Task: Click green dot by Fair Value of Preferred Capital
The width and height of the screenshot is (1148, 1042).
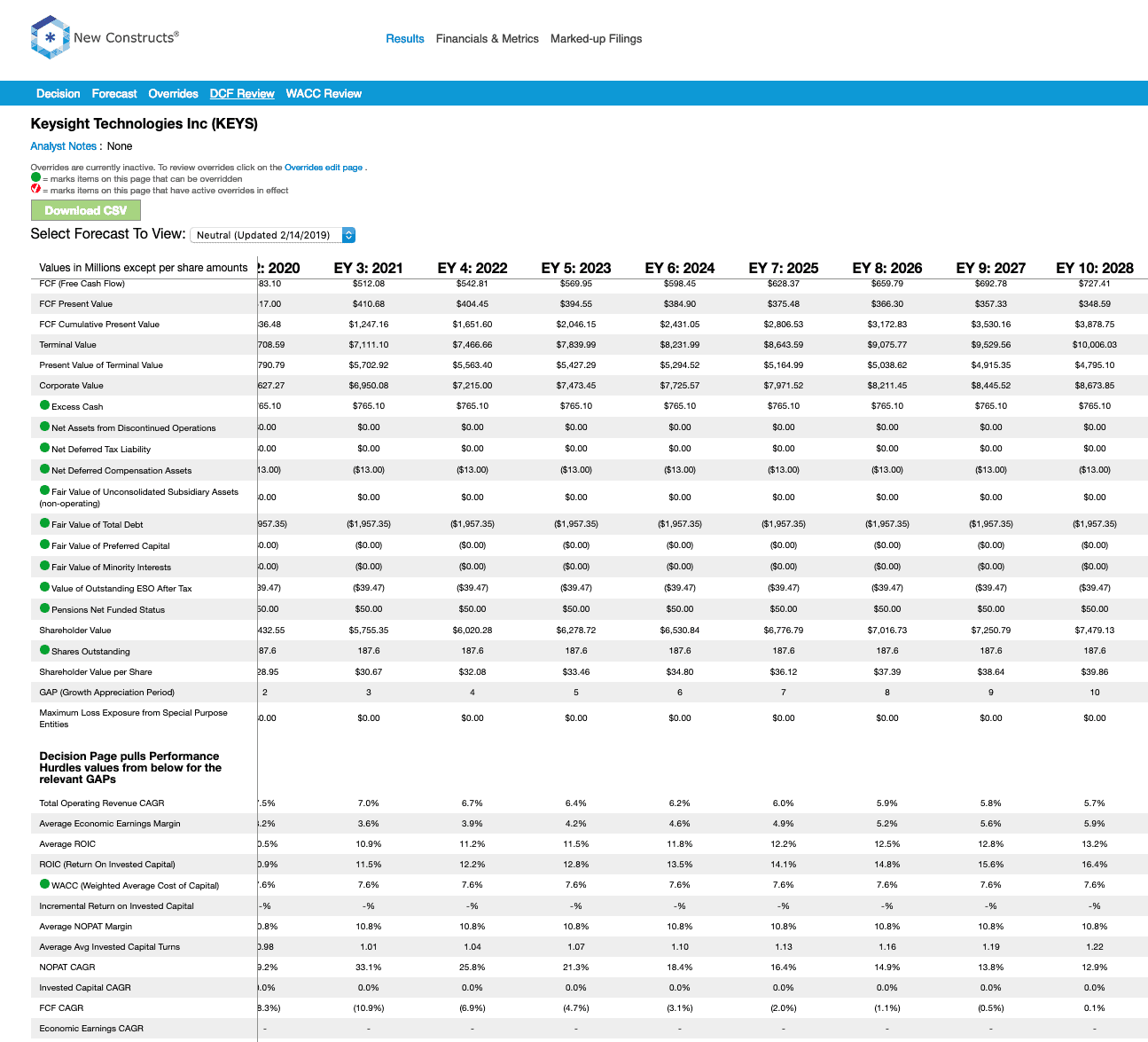Action: click(44, 545)
